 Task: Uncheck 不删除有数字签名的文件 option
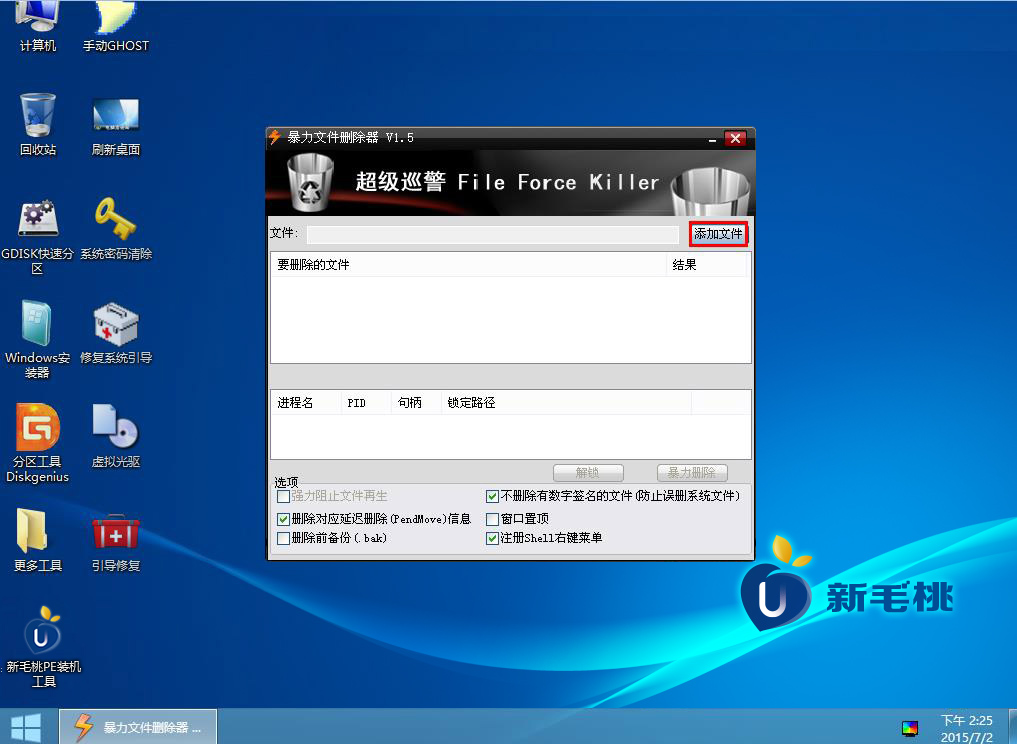click(492, 497)
